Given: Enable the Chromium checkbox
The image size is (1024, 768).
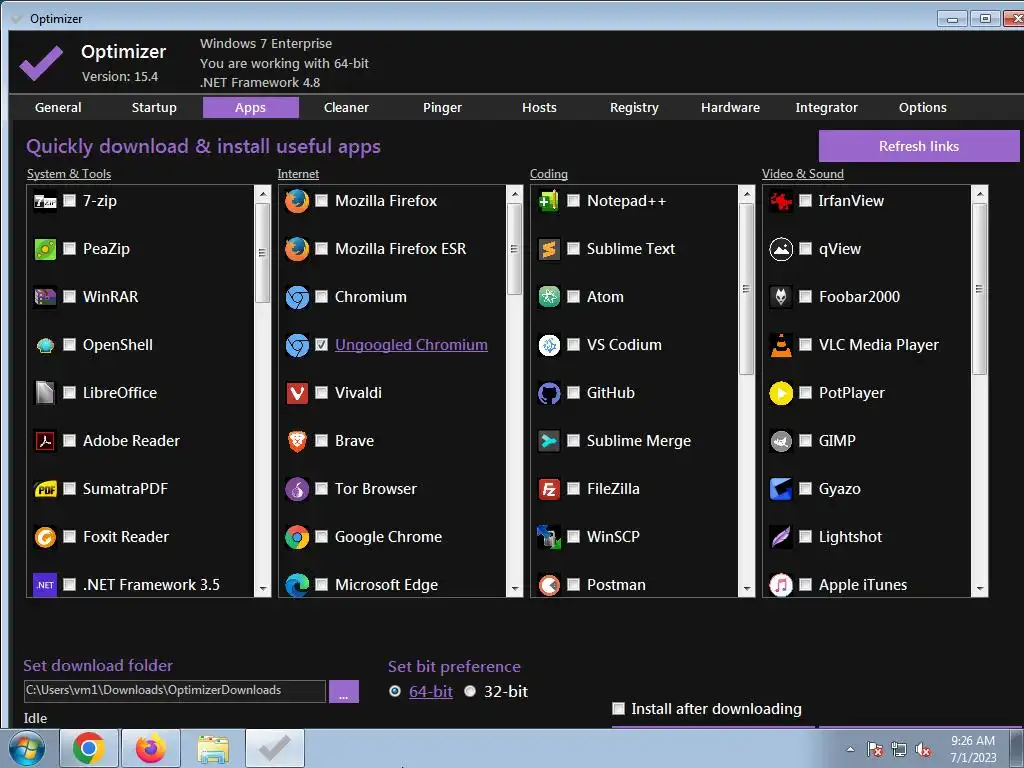Looking at the screenshot, I should coord(321,296).
